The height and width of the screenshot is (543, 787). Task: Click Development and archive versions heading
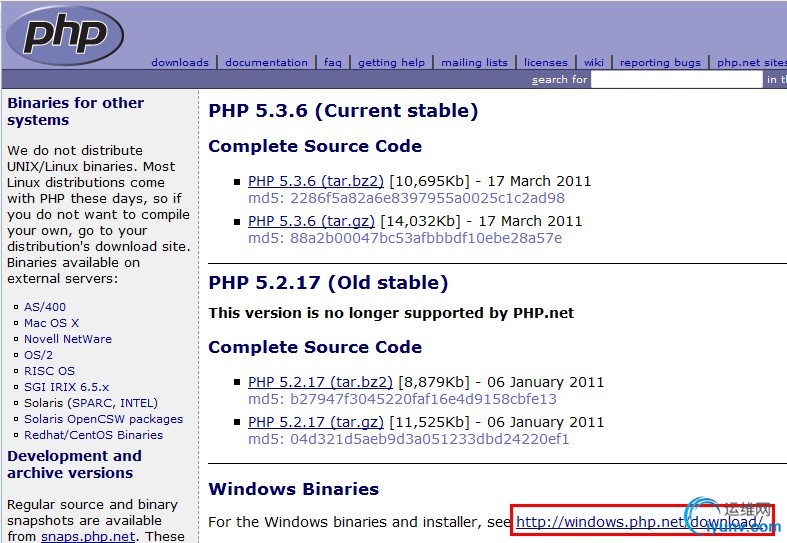coord(74,464)
